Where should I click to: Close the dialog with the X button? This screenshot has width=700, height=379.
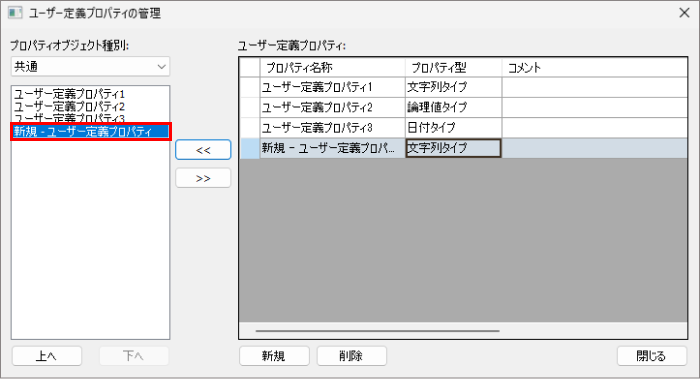point(684,13)
